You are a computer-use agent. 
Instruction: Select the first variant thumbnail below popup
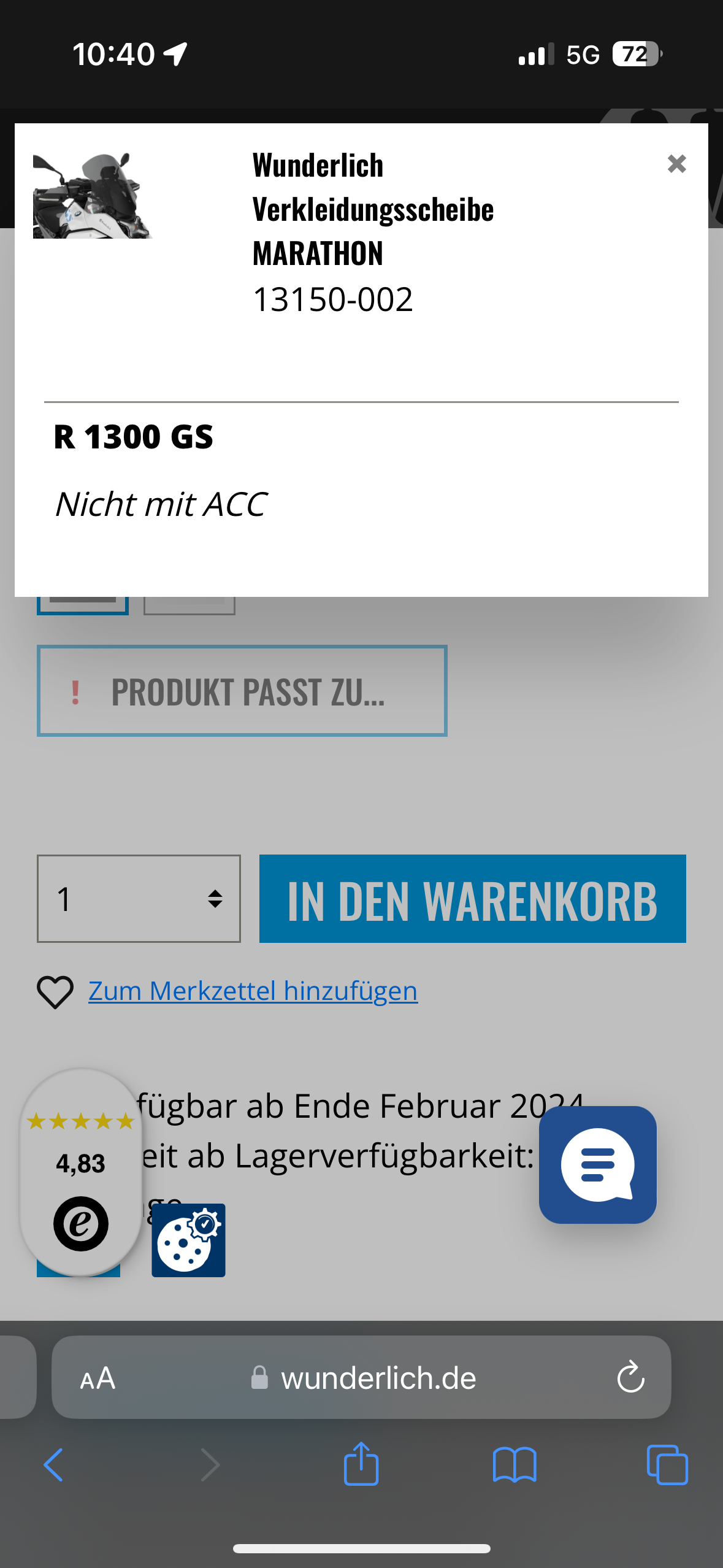coord(83,605)
